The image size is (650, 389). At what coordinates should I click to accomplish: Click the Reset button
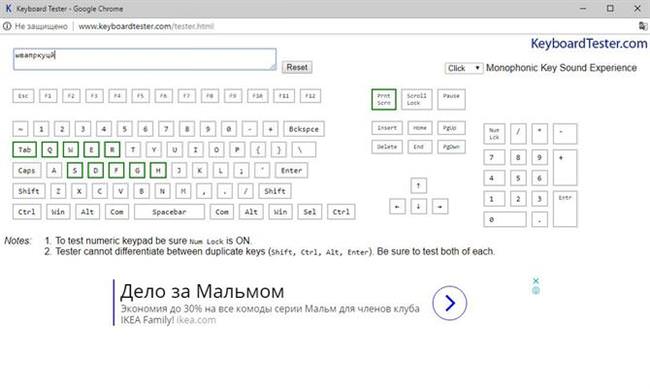coord(297,67)
